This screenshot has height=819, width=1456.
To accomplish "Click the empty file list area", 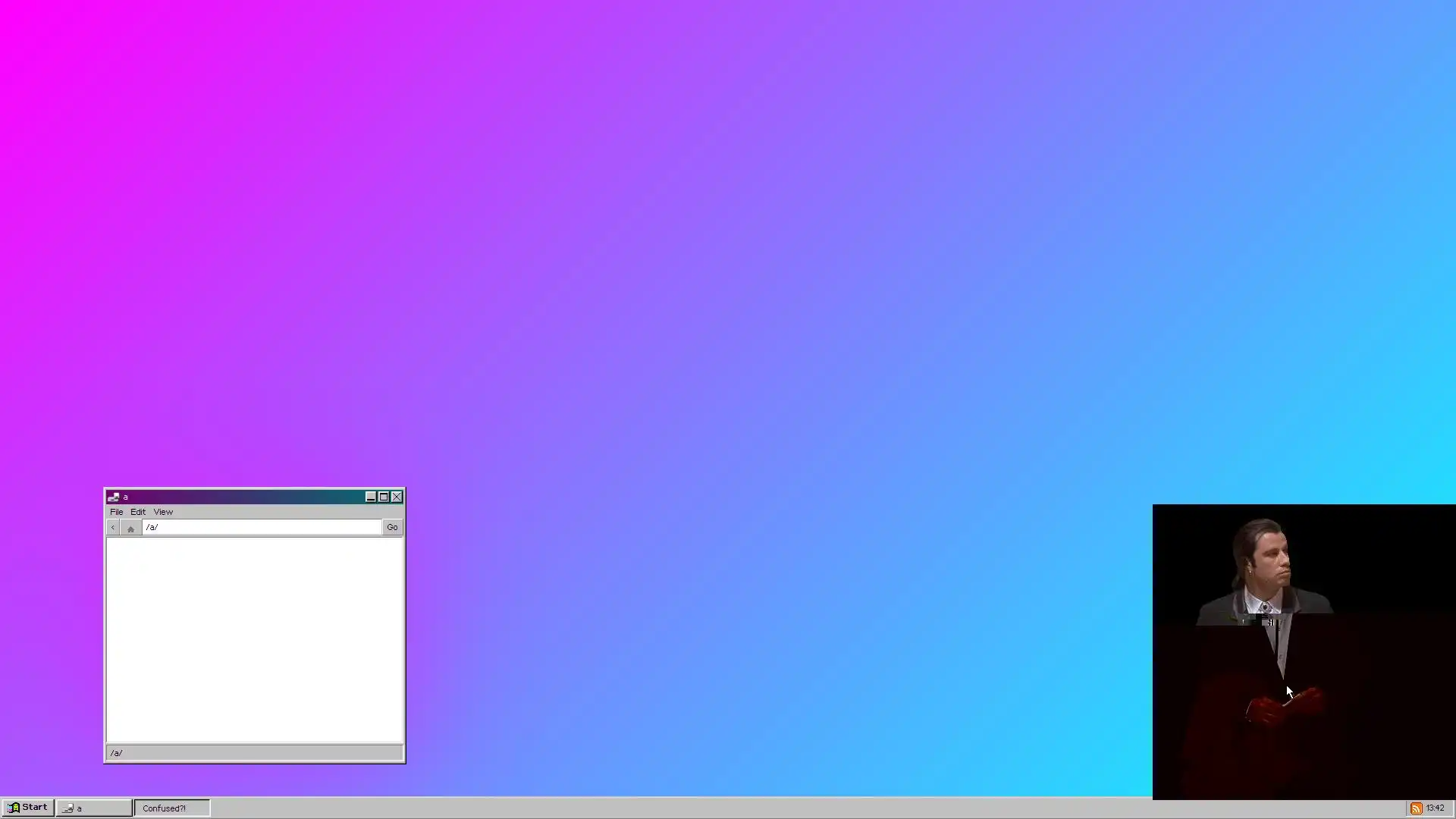I will pyautogui.click(x=254, y=639).
